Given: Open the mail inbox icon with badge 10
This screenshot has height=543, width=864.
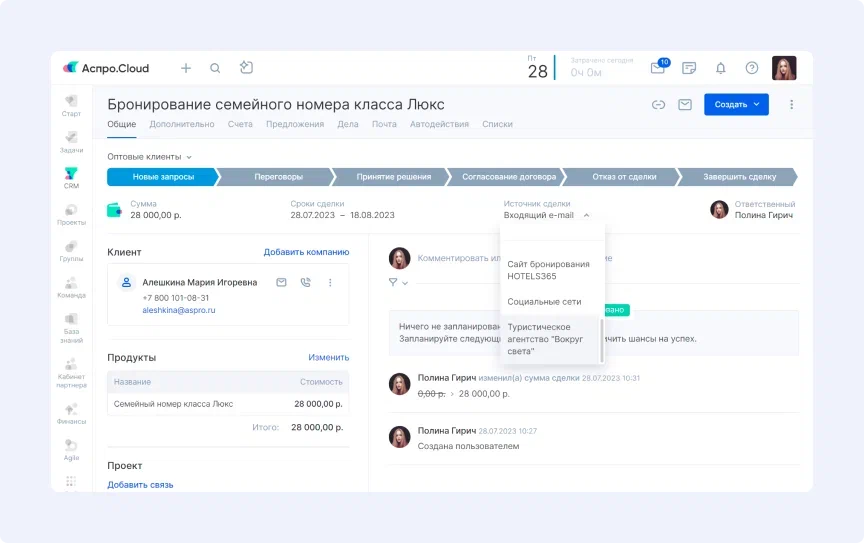Looking at the screenshot, I should coord(659,67).
